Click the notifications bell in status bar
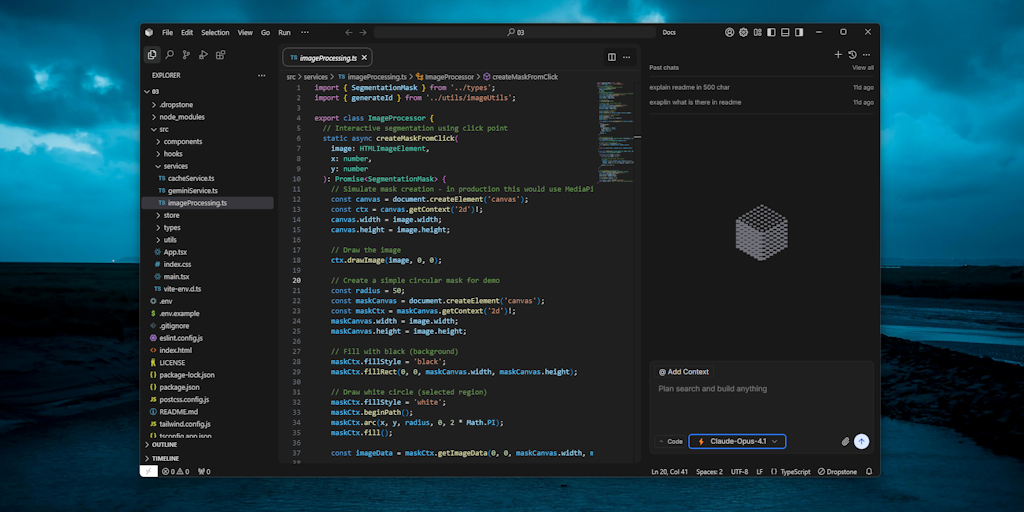 point(869,471)
